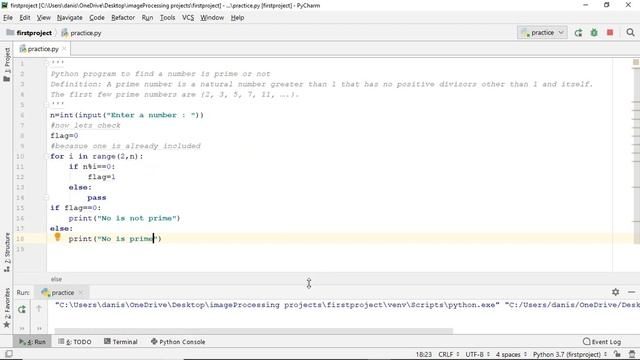Click the tool windows toggle icon bottom-left

click(x=8, y=354)
